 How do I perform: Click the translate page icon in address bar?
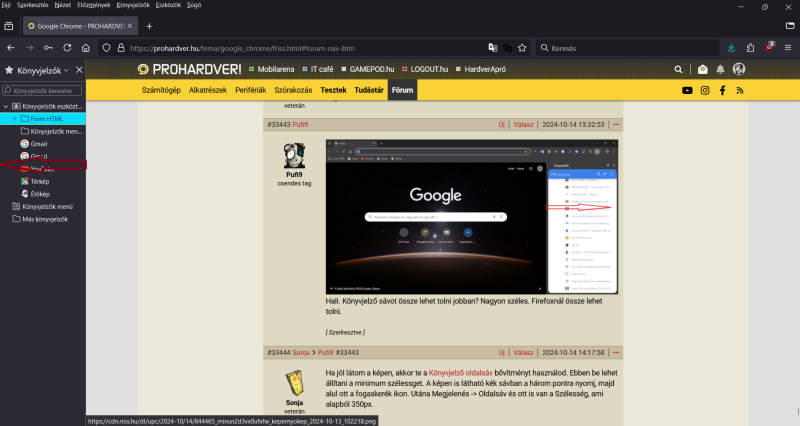tap(492, 48)
